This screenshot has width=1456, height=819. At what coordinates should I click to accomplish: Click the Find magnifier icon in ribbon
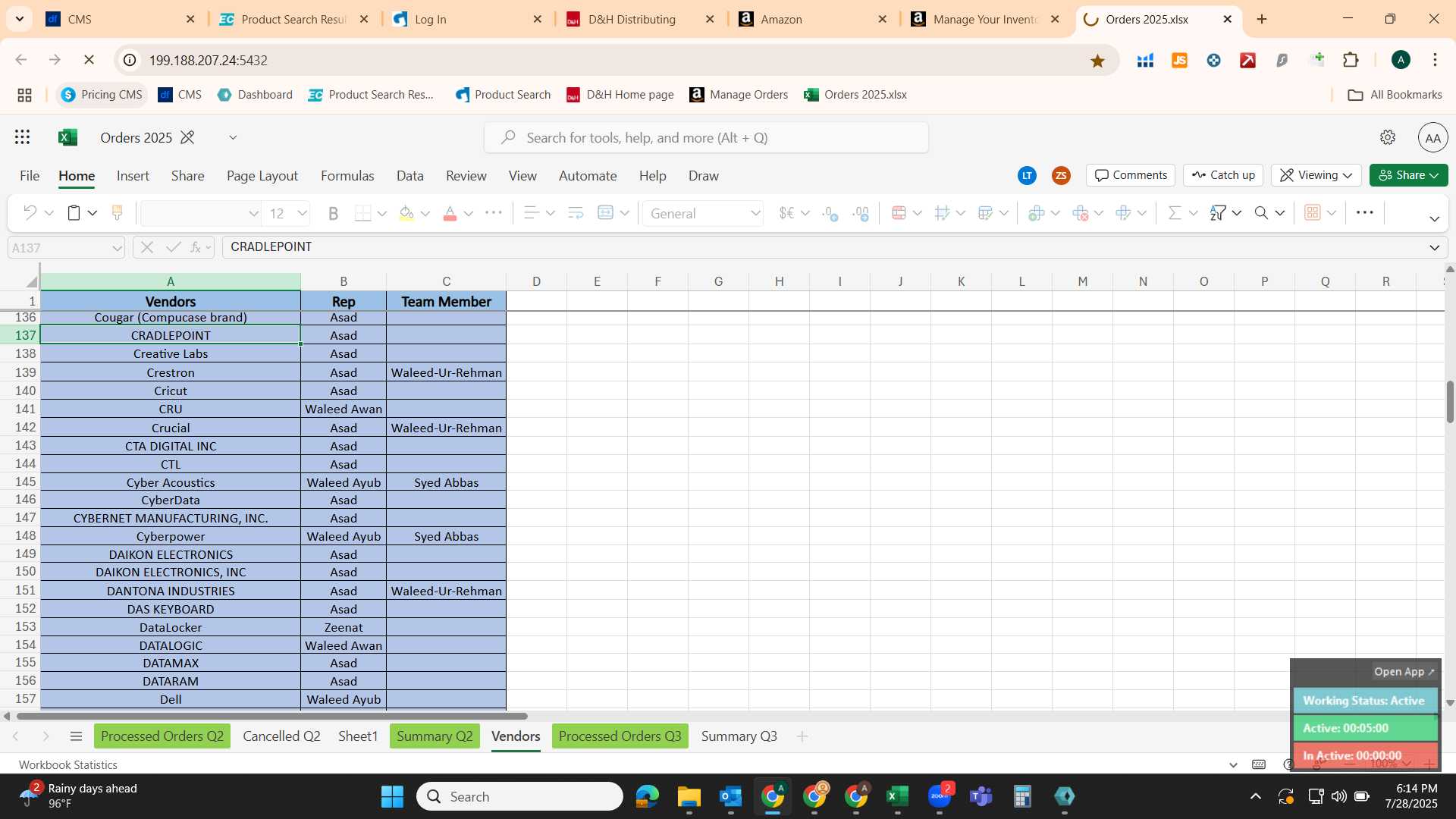pyautogui.click(x=1261, y=213)
